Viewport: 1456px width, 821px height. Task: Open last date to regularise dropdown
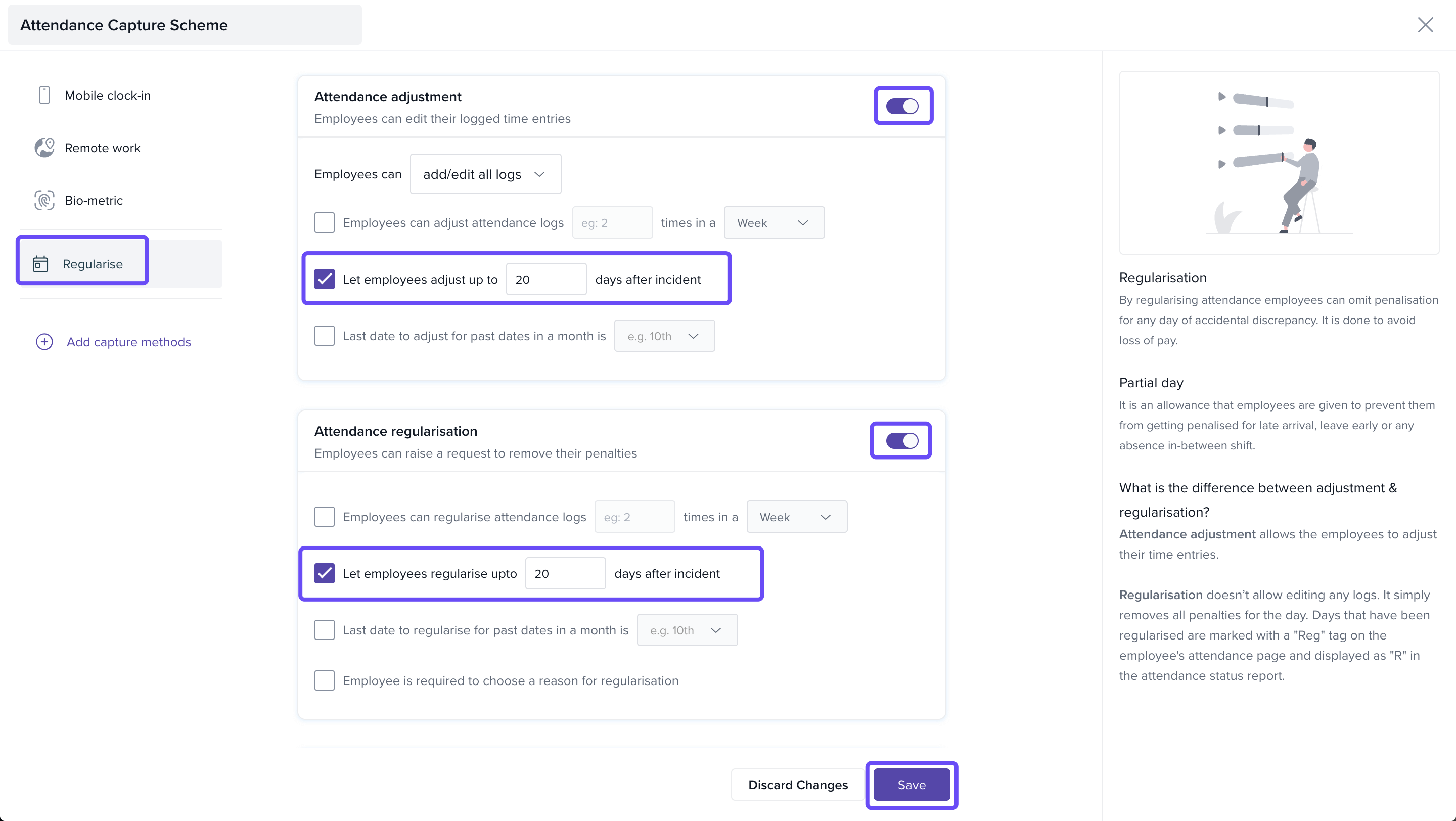[x=686, y=630]
